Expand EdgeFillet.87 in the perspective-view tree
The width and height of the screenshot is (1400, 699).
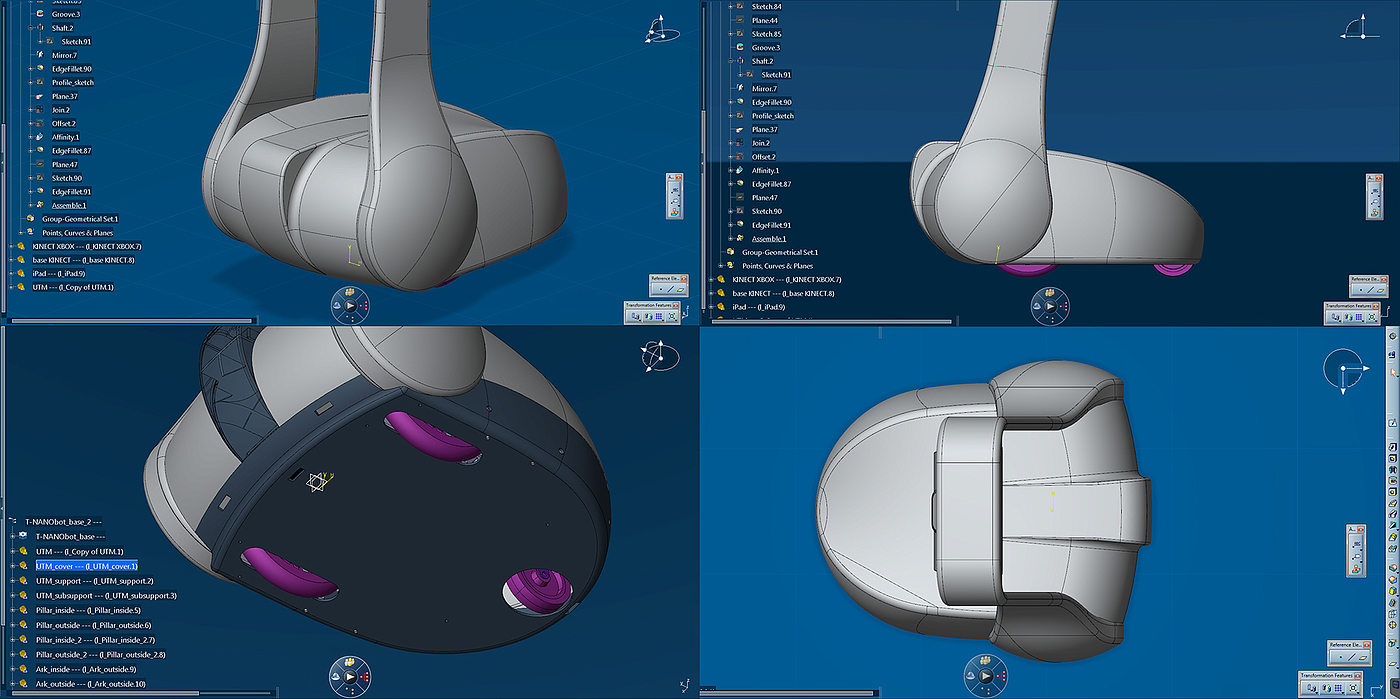point(29,151)
